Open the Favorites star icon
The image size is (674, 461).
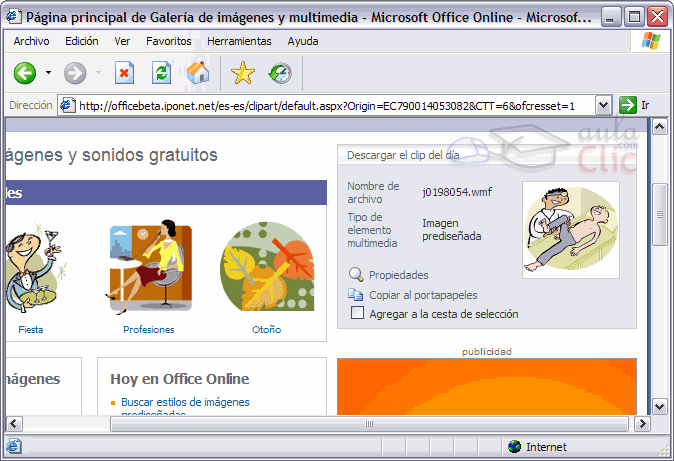[x=243, y=73]
